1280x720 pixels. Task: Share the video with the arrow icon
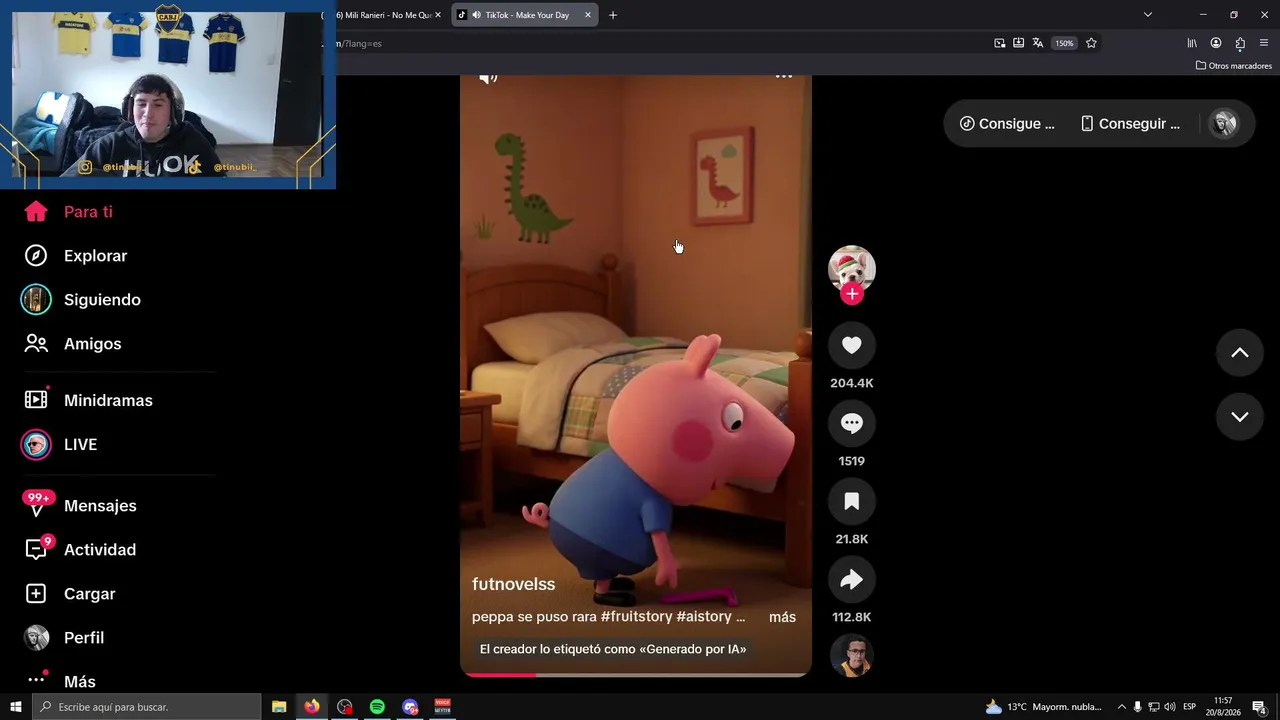(x=852, y=579)
